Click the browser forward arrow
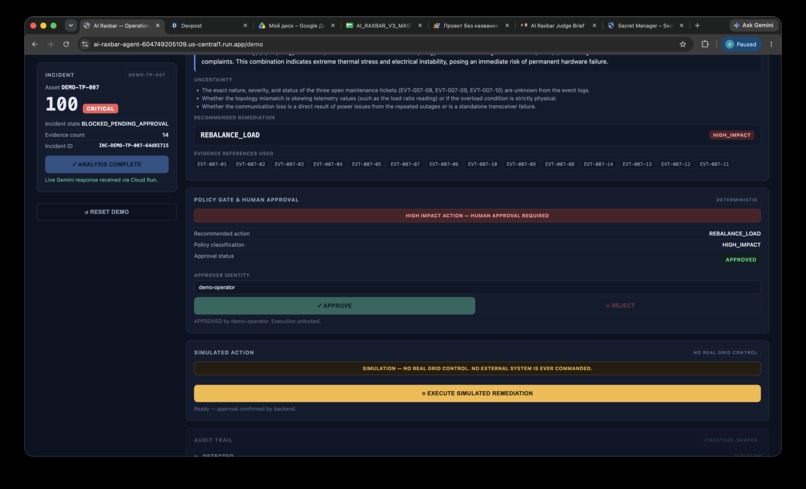This screenshot has height=489, width=806. 50,44
